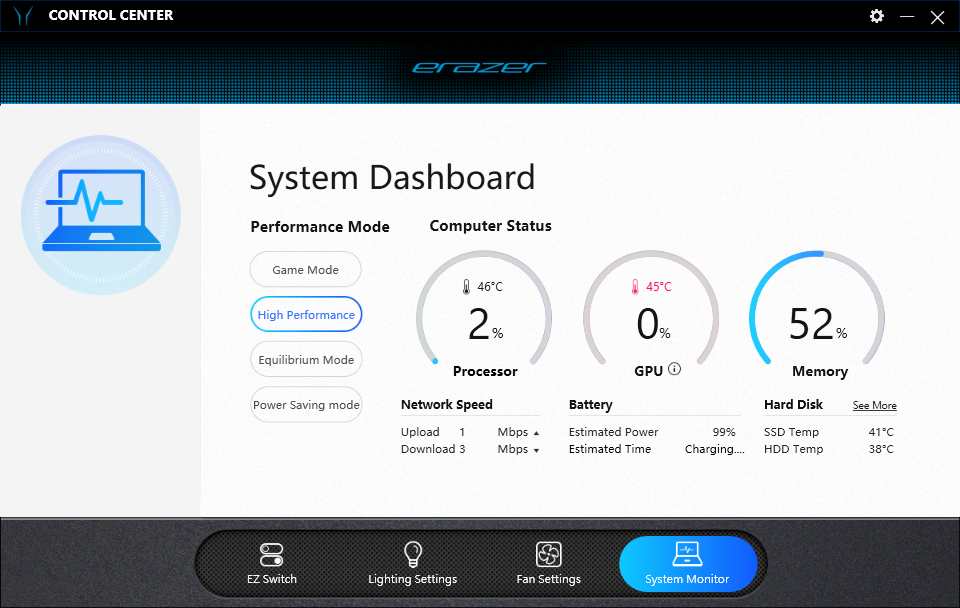Select Power Saving mode
960x608 pixels.
306,405
